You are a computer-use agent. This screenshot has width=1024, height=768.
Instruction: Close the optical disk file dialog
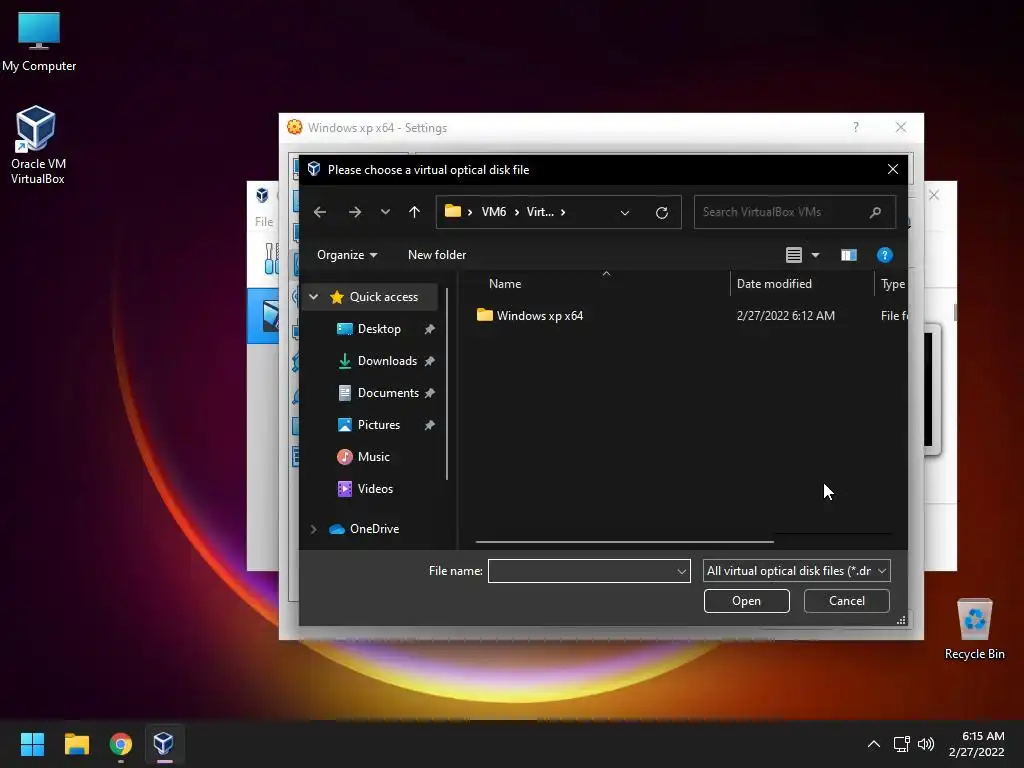[x=893, y=169]
